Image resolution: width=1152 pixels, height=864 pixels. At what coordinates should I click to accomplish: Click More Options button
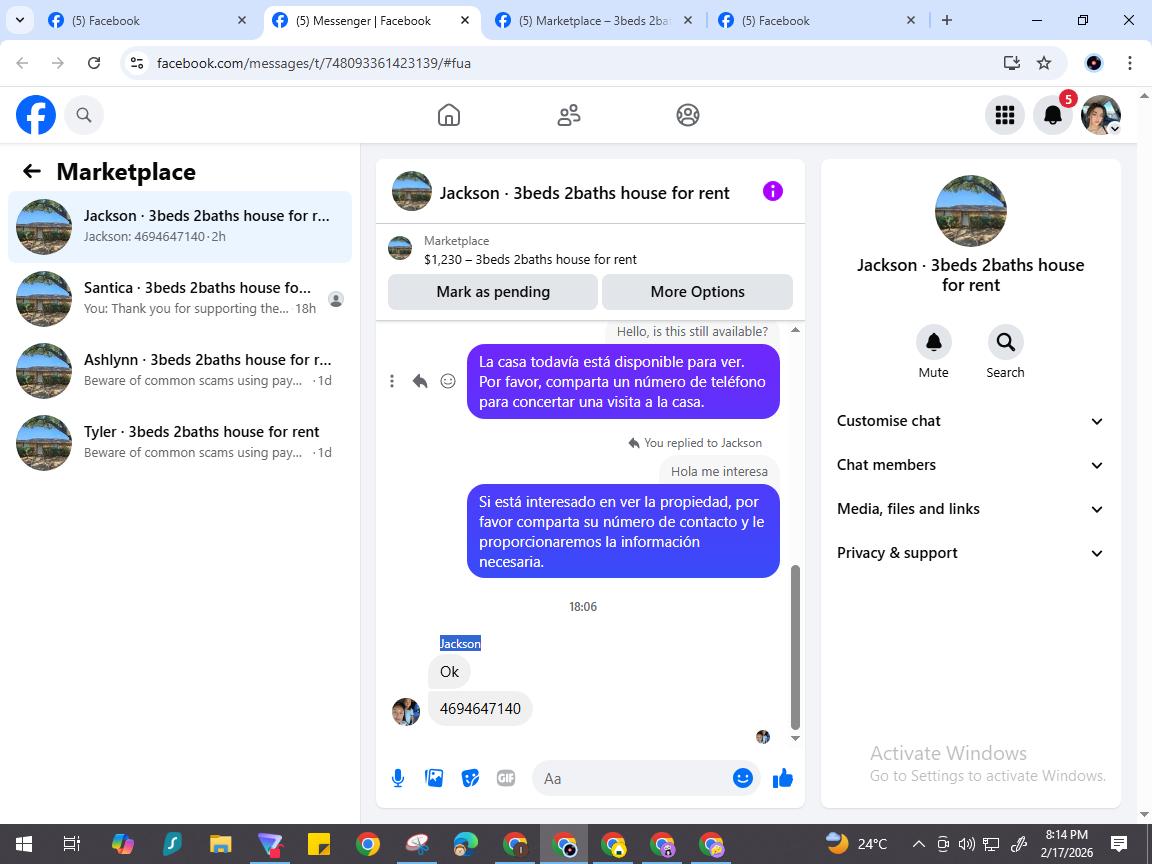click(697, 292)
